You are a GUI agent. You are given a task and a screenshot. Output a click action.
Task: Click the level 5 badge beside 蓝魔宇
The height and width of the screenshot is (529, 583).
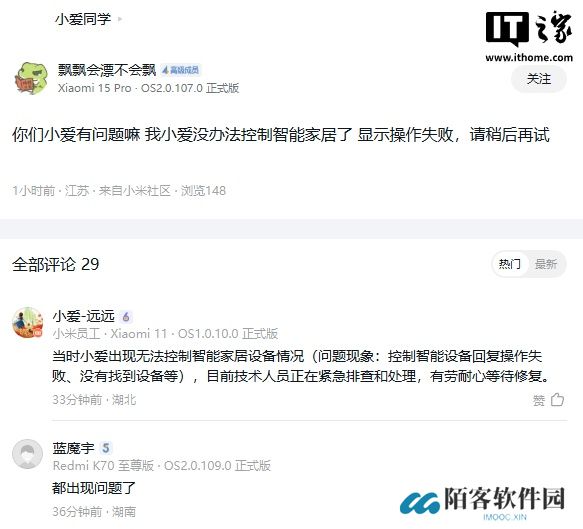click(106, 448)
